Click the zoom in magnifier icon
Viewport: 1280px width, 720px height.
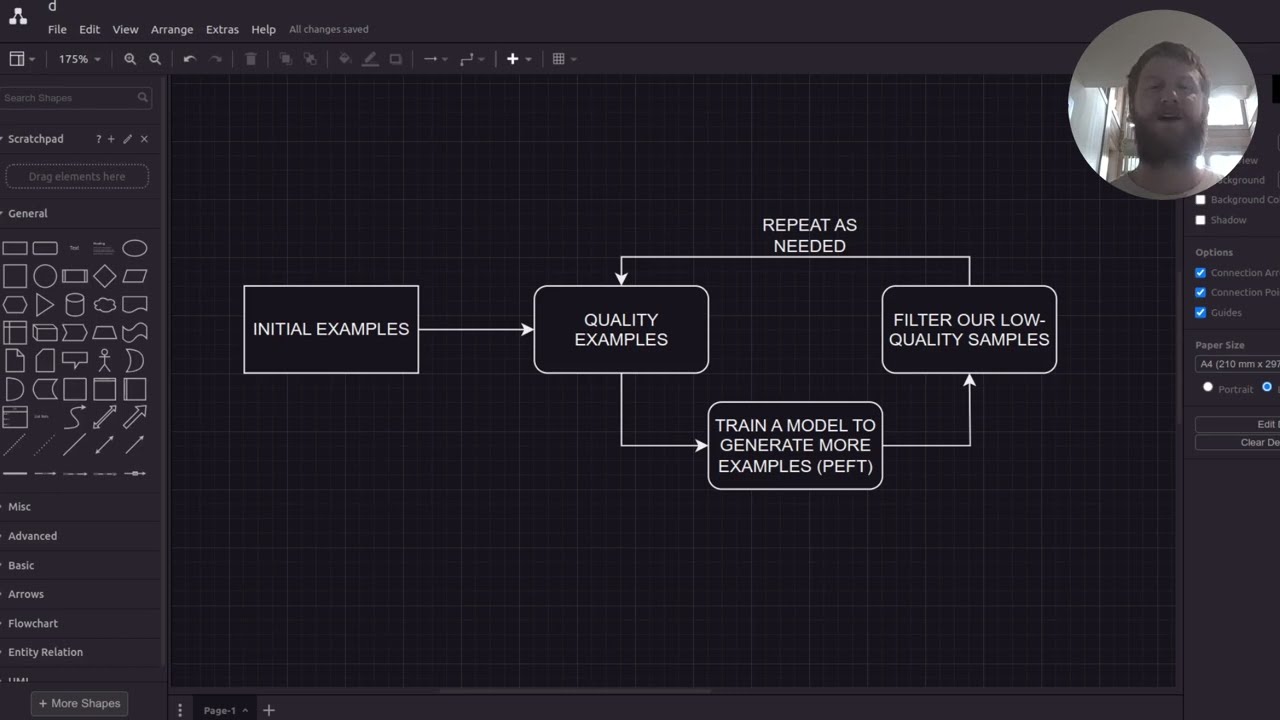pyautogui.click(x=130, y=59)
